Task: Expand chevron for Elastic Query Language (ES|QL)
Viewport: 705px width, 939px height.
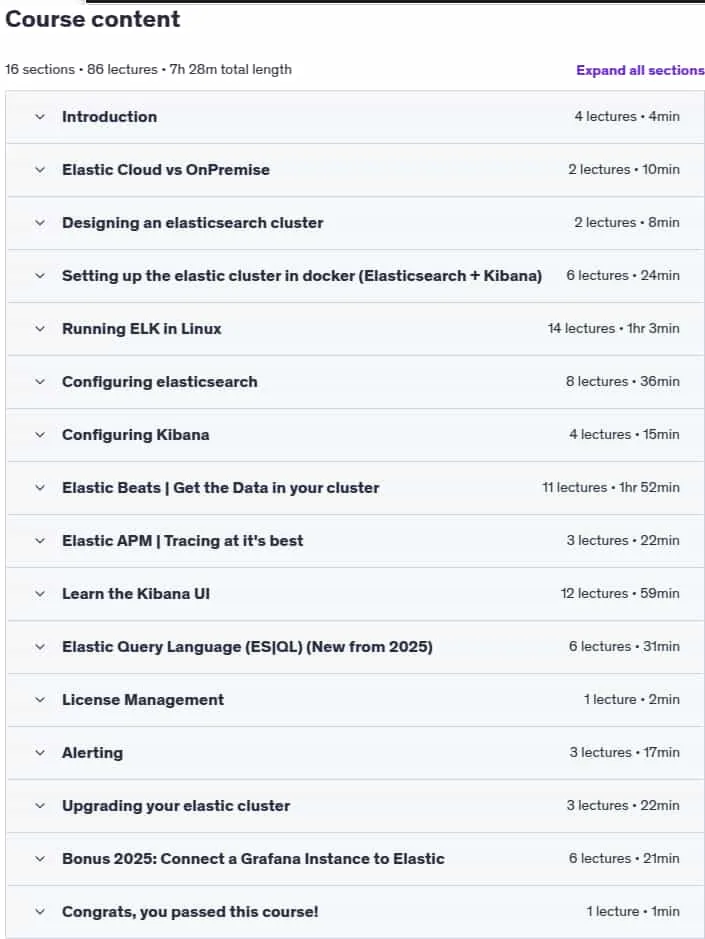Action: 40,647
